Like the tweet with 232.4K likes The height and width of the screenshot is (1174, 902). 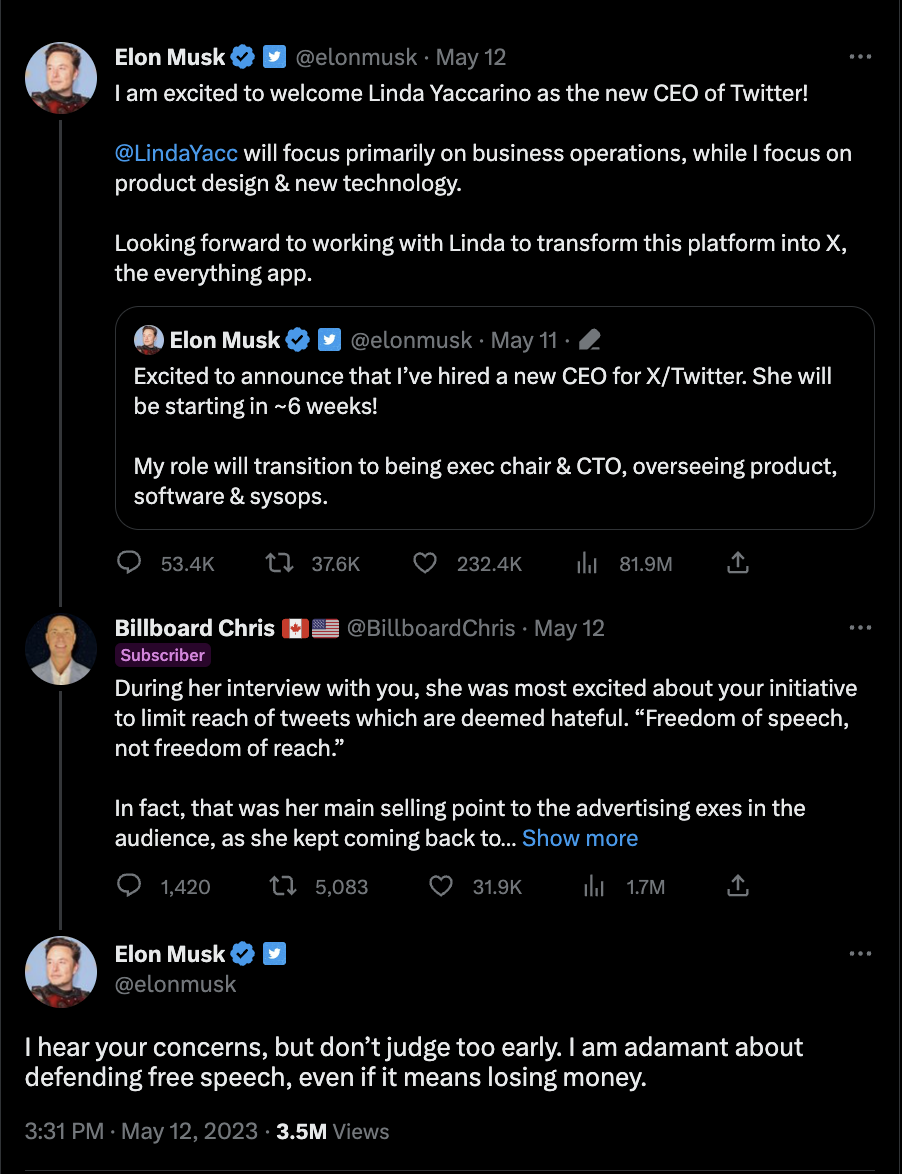coord(425,564)
